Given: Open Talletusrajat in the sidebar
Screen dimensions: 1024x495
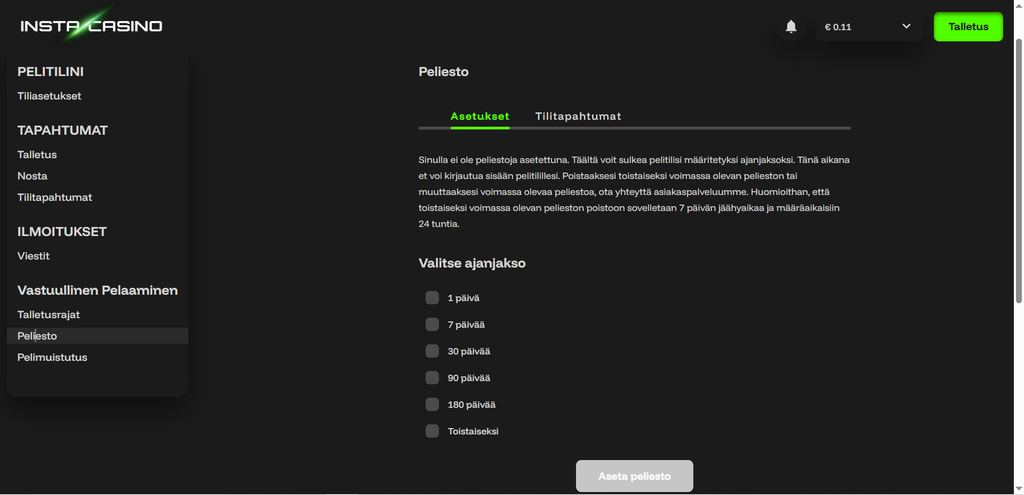Looking at the screenshot, I should coord(48,314).
